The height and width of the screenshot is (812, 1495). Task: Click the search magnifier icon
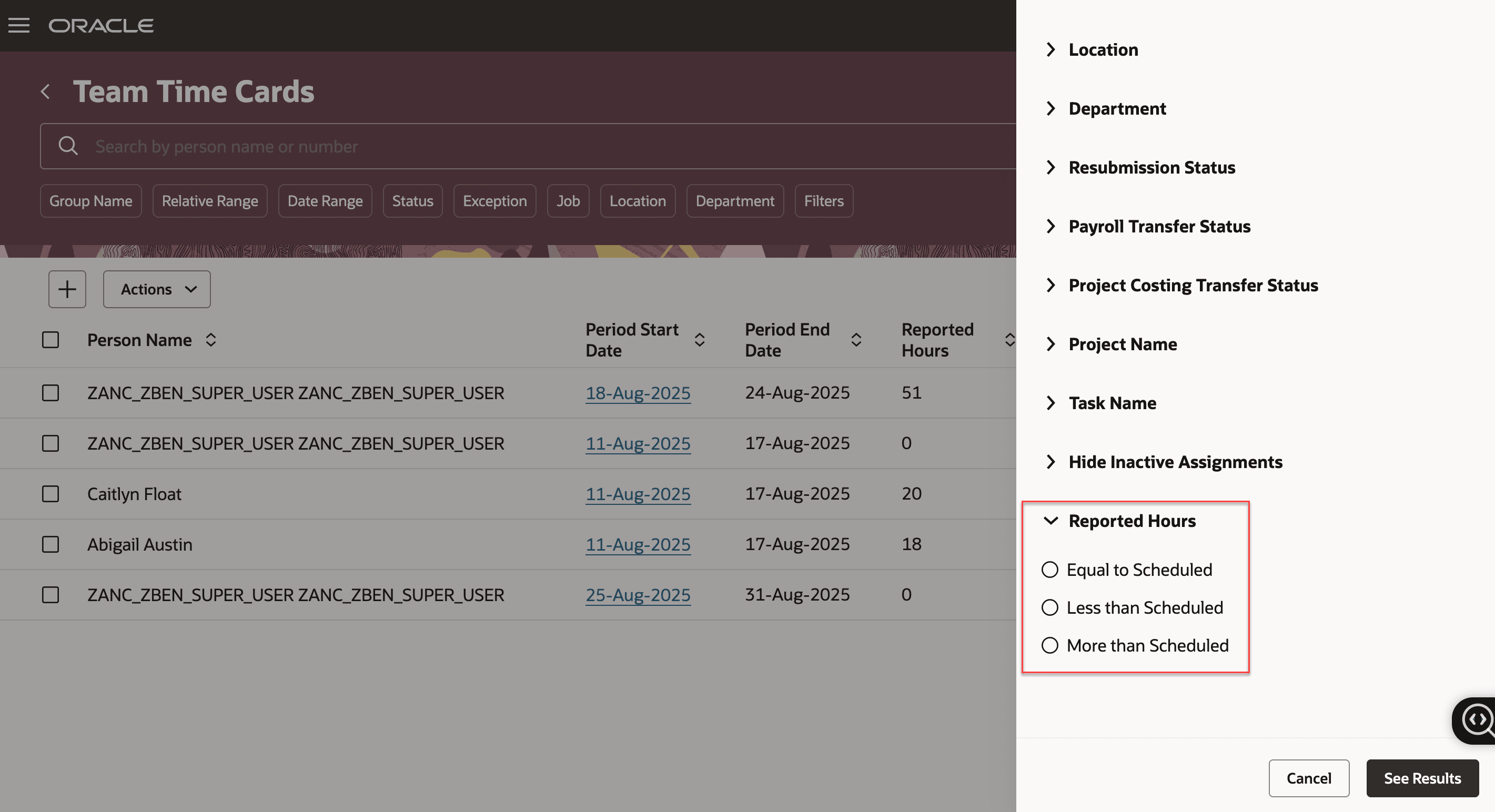[x=68, y=146]
